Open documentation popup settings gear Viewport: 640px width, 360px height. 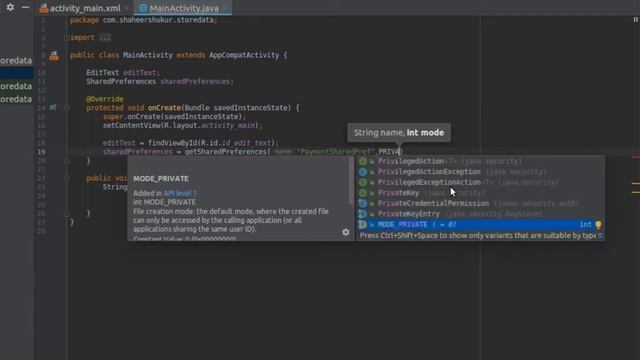pyautogui.click(x=346, y=232)
